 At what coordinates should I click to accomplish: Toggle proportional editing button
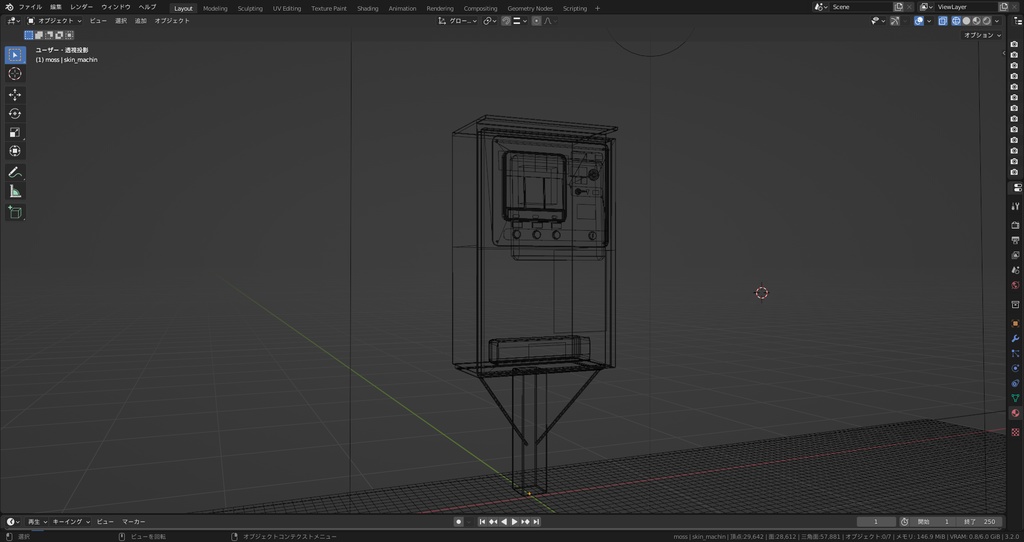(x=536, y=21)
